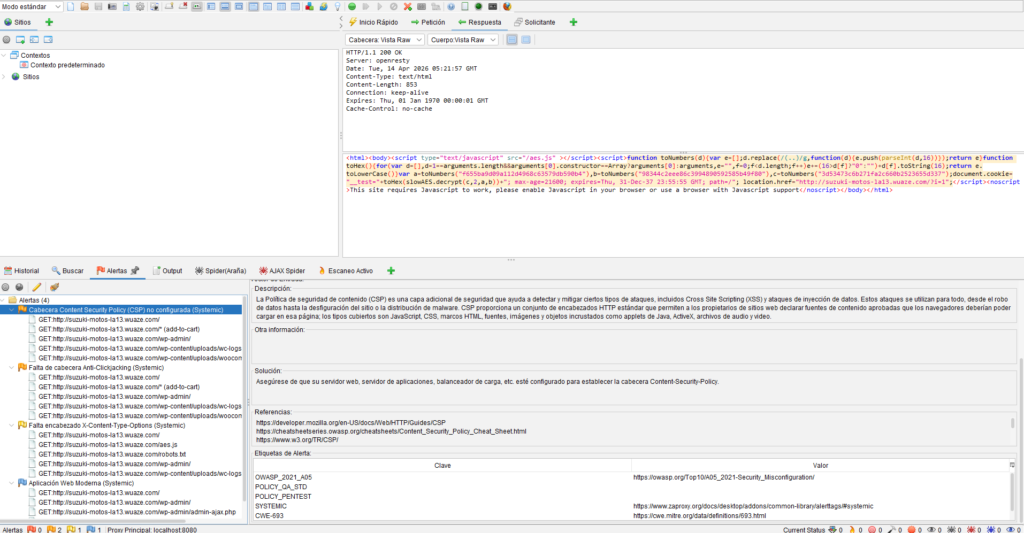Click the cheatsheetseries.owasp.org reference link
1024x533 pixels.
click(x=391, y=431)
